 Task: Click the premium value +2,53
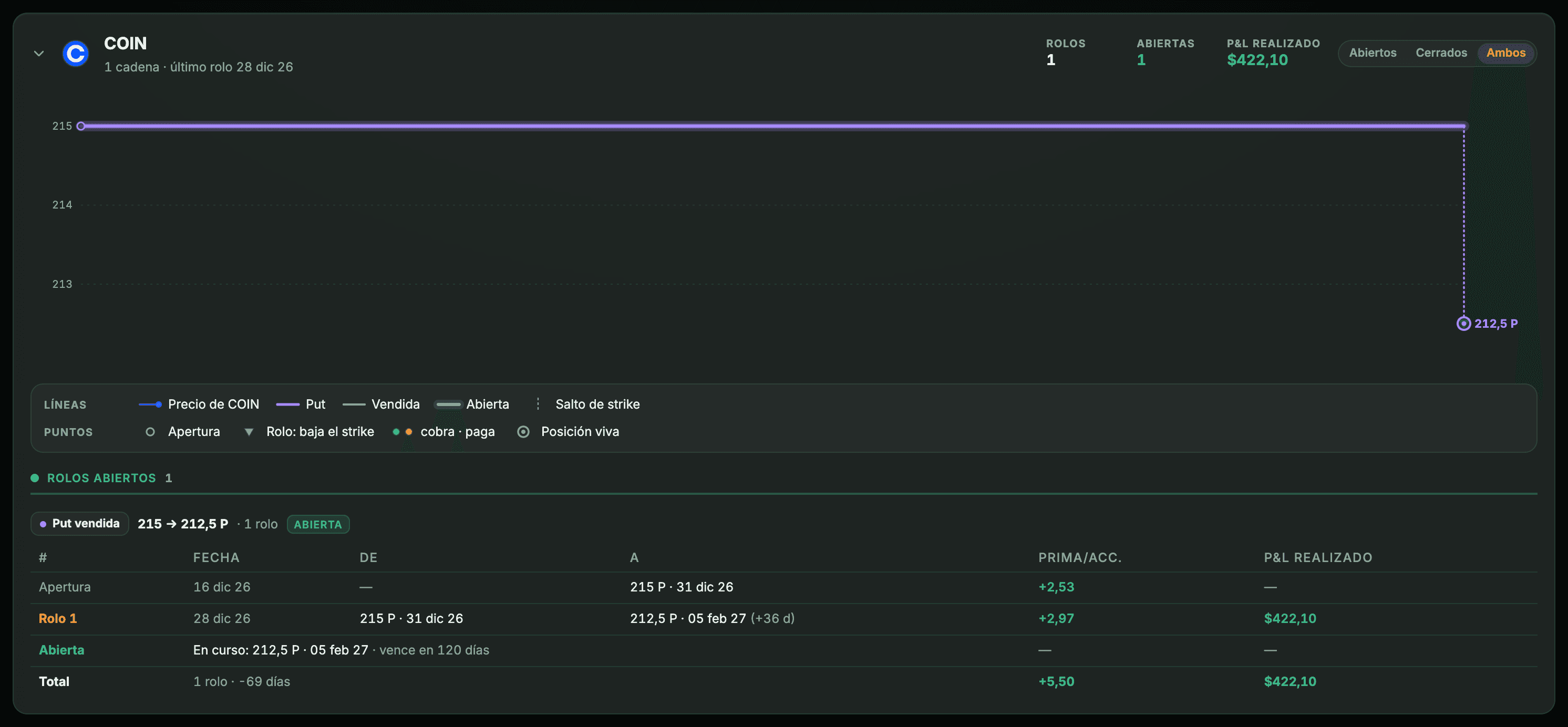click(1056, 587)
